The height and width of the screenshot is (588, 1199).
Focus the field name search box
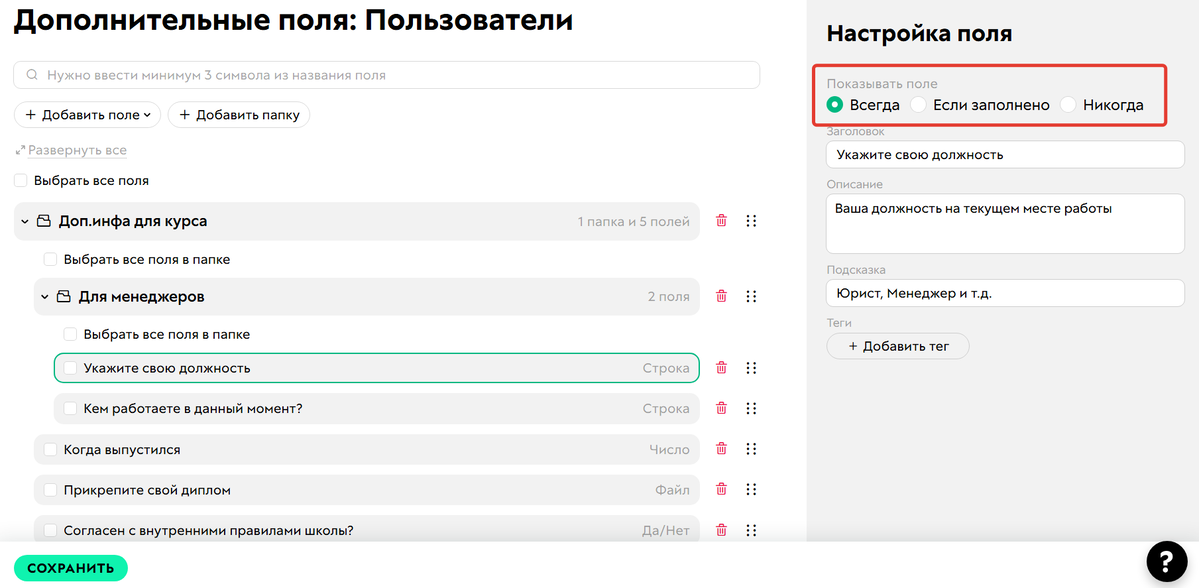(386, 76)
